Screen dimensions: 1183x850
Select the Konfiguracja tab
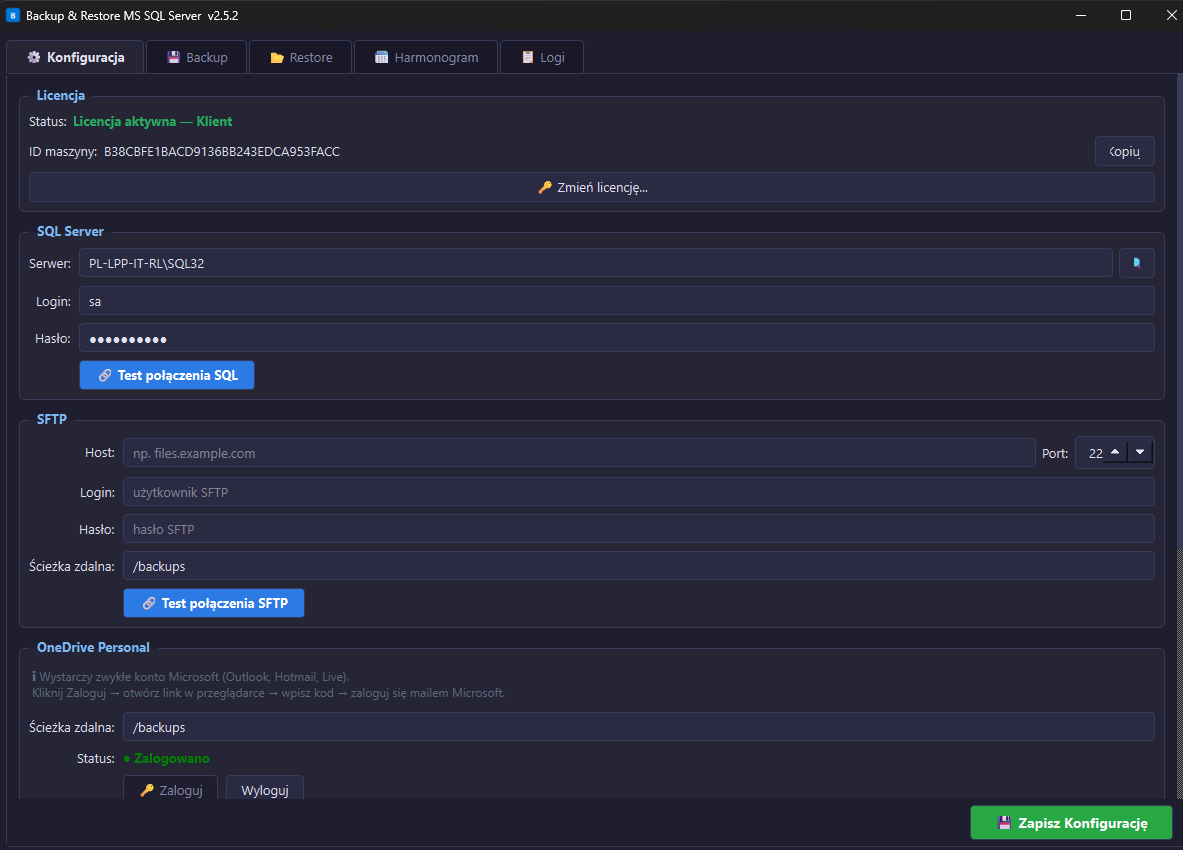[75, 57]
